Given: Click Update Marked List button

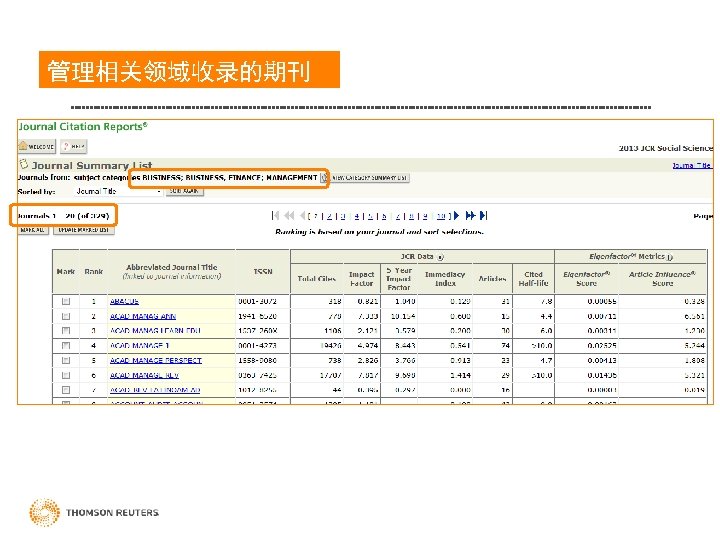Looking at the screenshot, I should point(84,230).
